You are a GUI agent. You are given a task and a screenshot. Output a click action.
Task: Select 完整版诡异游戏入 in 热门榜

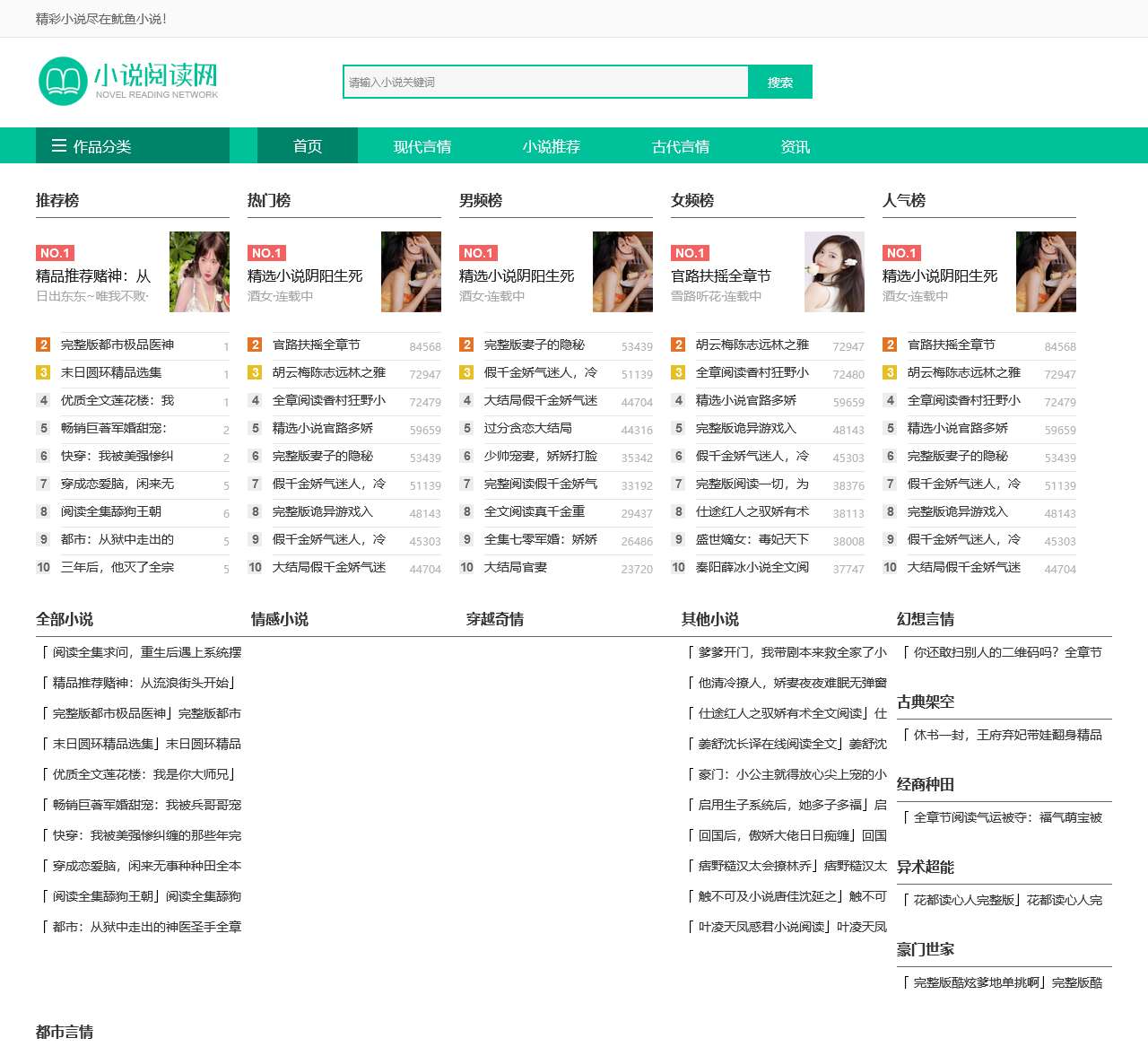323,512
